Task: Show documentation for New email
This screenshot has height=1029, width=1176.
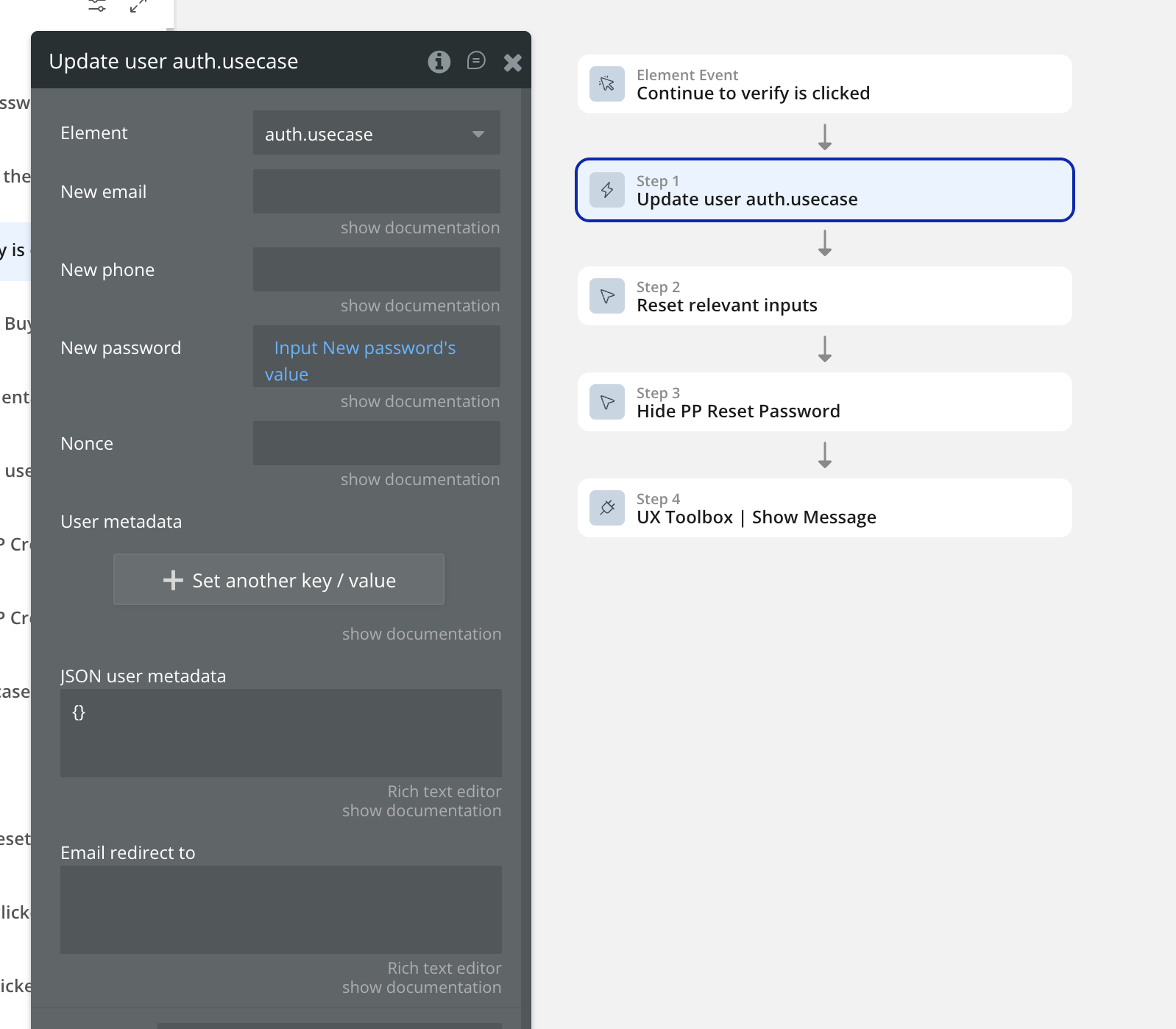Action: coord(419,228)
